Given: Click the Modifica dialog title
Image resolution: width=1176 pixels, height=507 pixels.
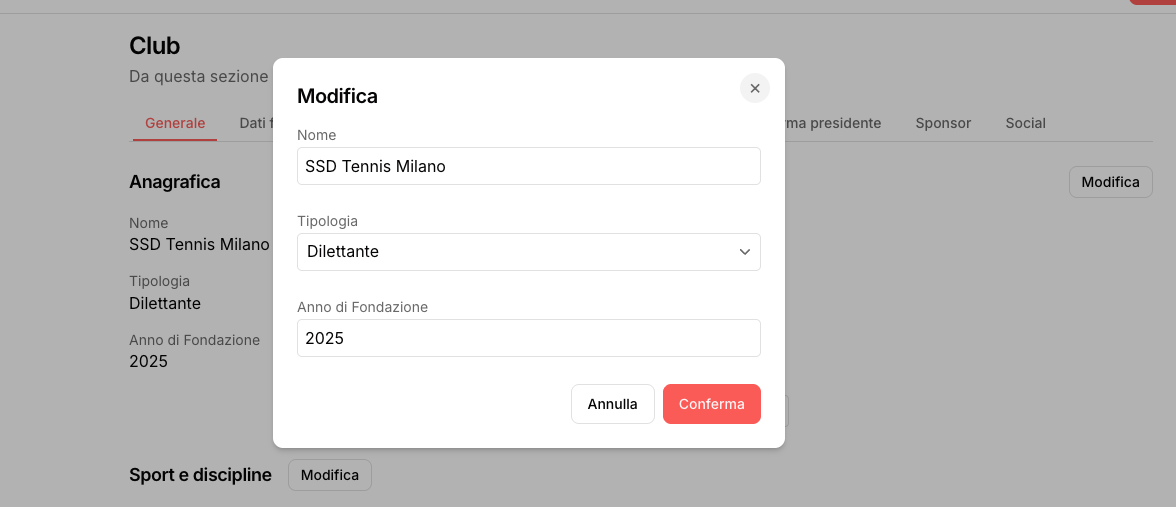Looking at the screenshot, I should point(337,96).
